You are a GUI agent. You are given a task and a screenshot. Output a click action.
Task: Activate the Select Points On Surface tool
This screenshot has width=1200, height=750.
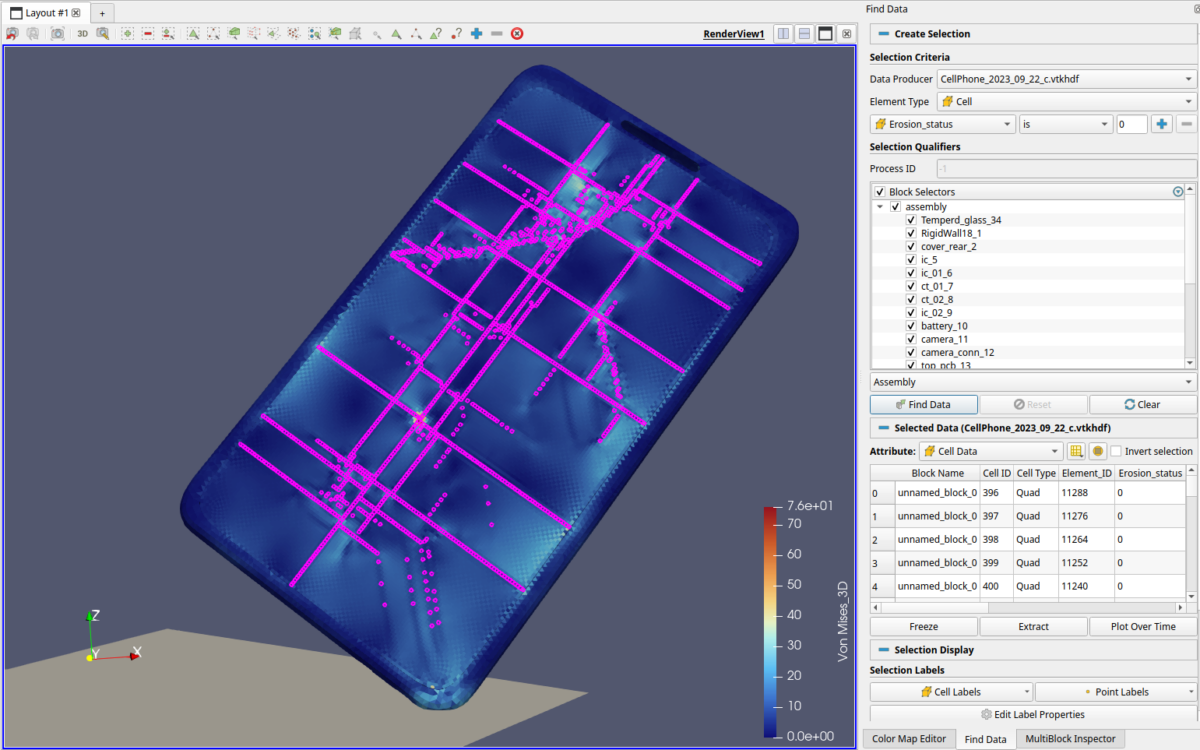click(x=213, y=33)
